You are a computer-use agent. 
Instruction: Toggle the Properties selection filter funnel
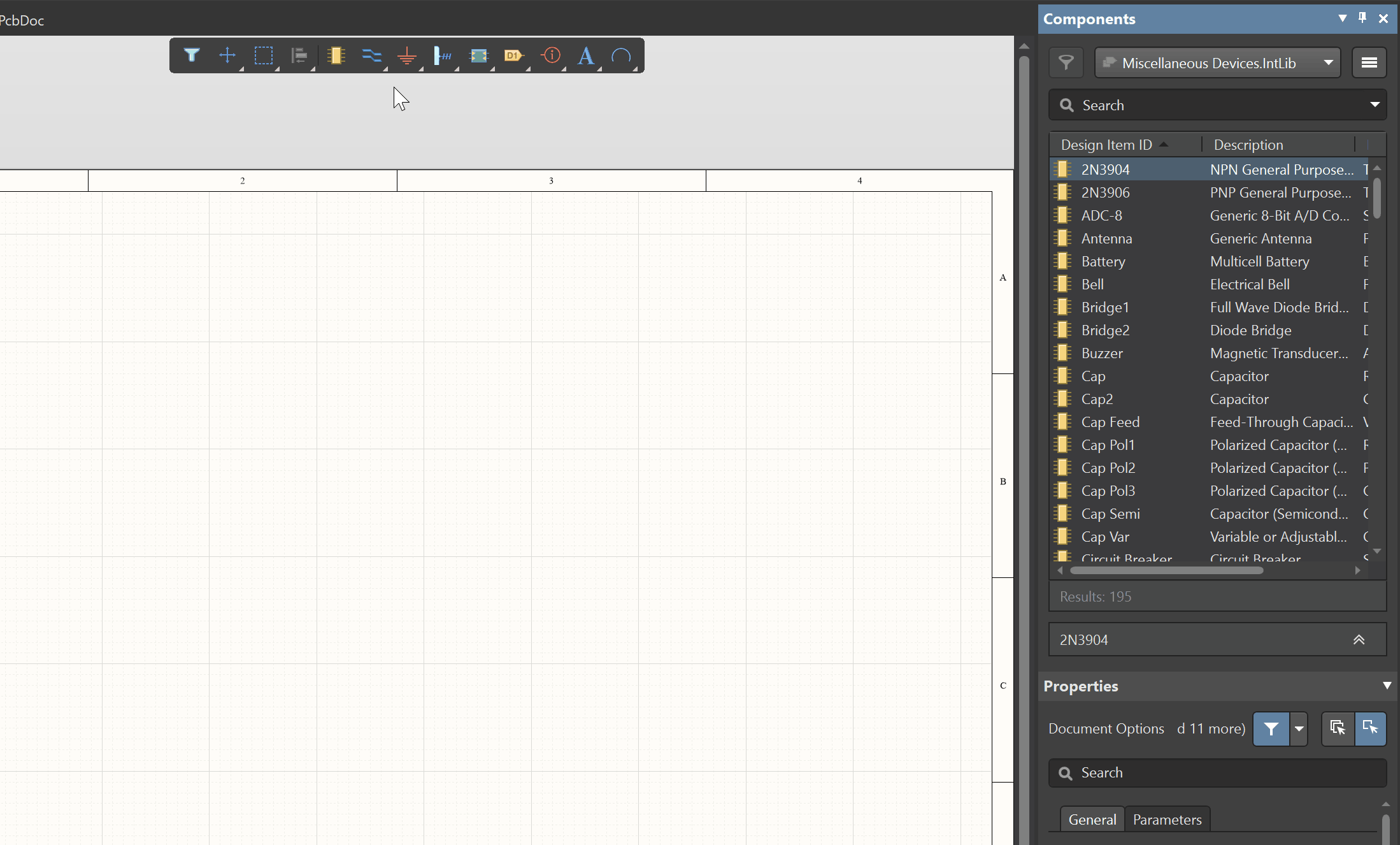pos(1271,728)
